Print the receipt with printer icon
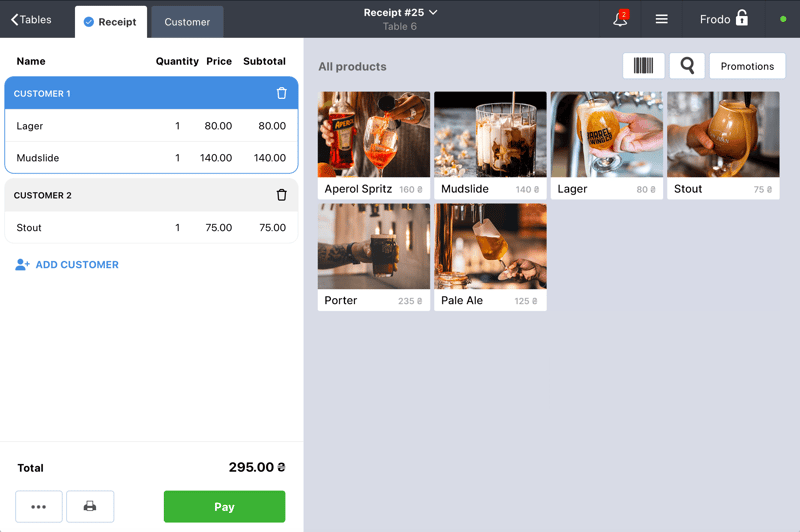800x532 pixels. (90, 506)
